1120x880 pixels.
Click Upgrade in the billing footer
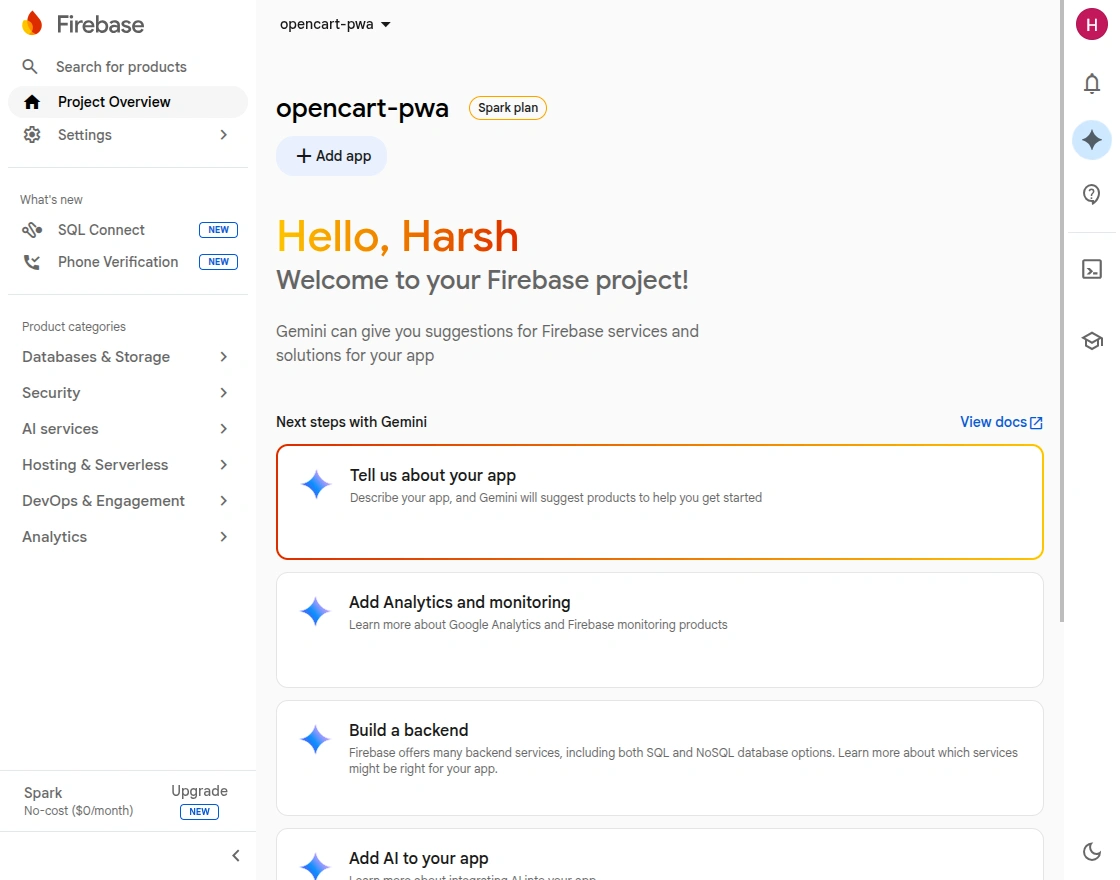click(x=199, y=791)
